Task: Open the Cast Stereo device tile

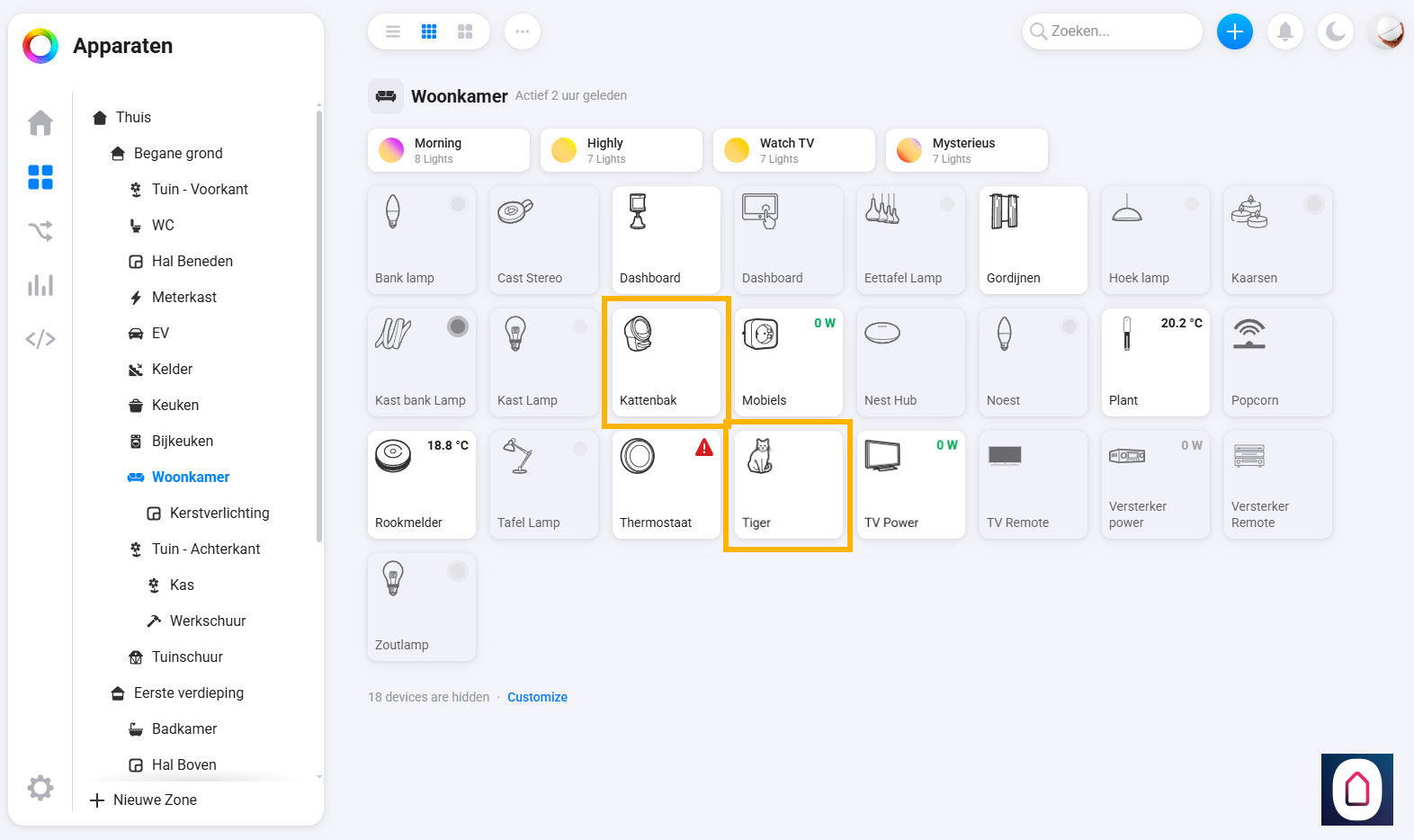Action: coord(544,240)
